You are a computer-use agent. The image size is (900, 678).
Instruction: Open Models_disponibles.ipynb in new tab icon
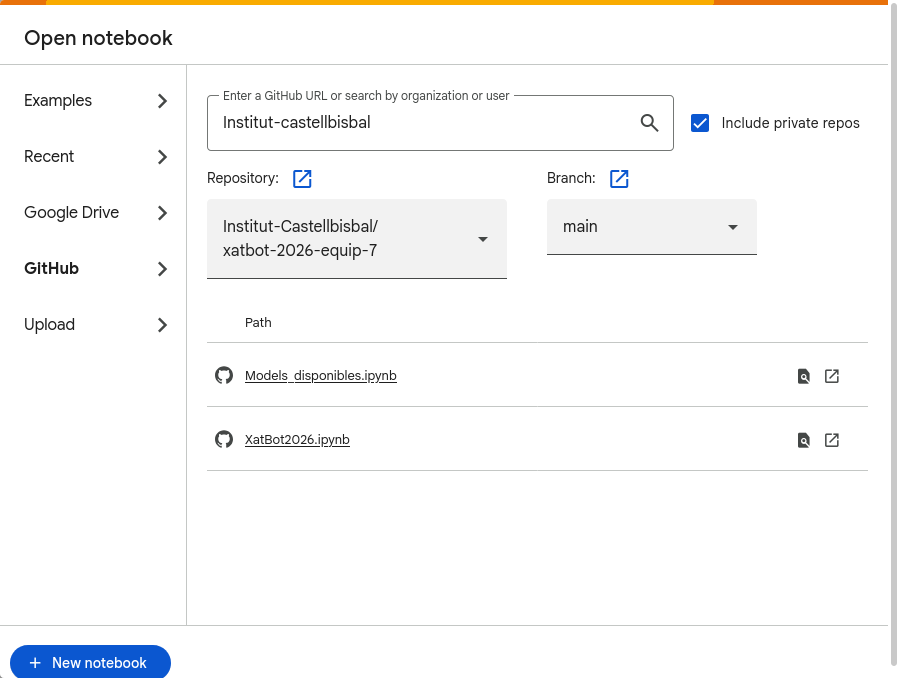(832, 376)
